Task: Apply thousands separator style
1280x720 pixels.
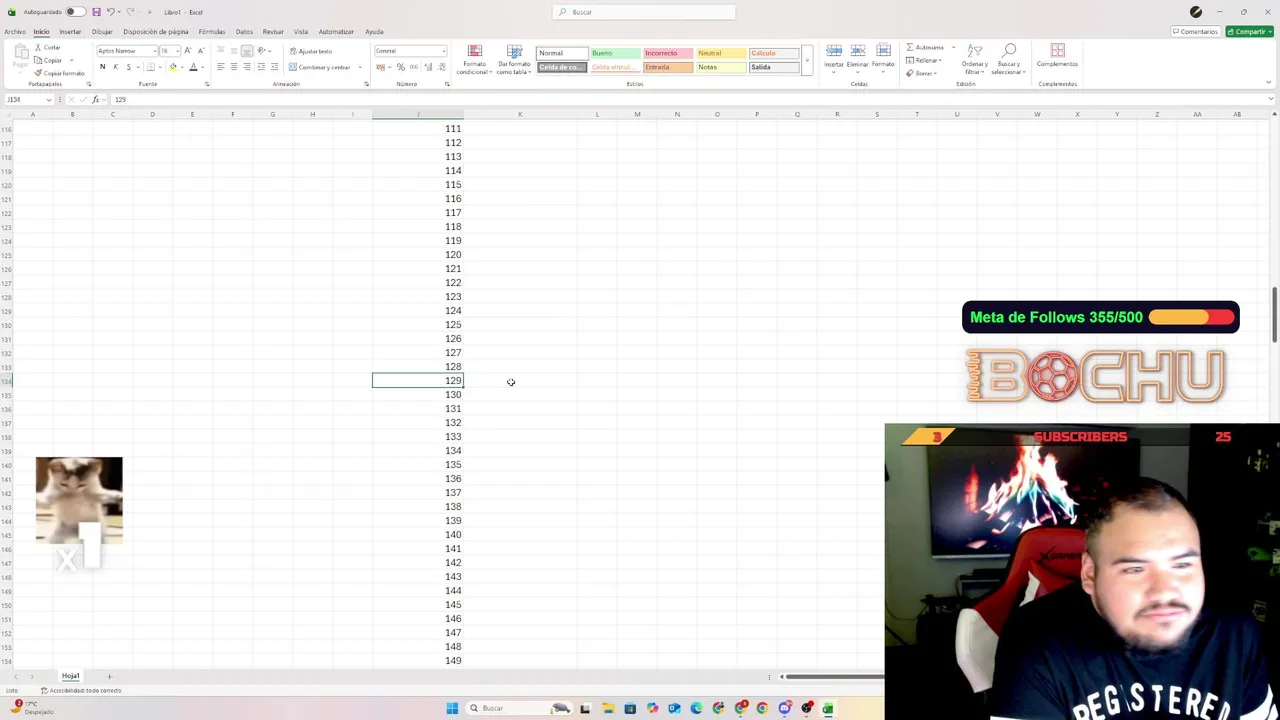Action: (x=413, y=67)
